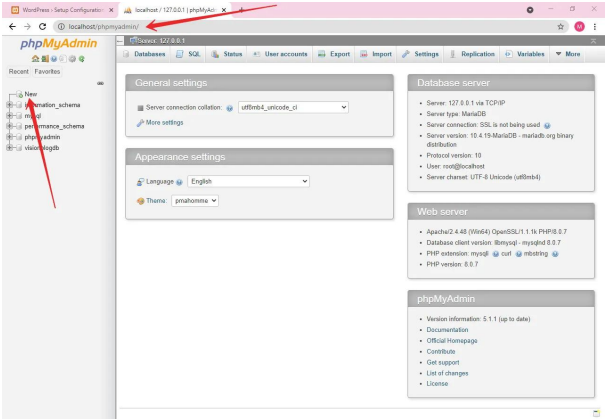Close the WordPress Setup Configuration tab

(111, 10)
